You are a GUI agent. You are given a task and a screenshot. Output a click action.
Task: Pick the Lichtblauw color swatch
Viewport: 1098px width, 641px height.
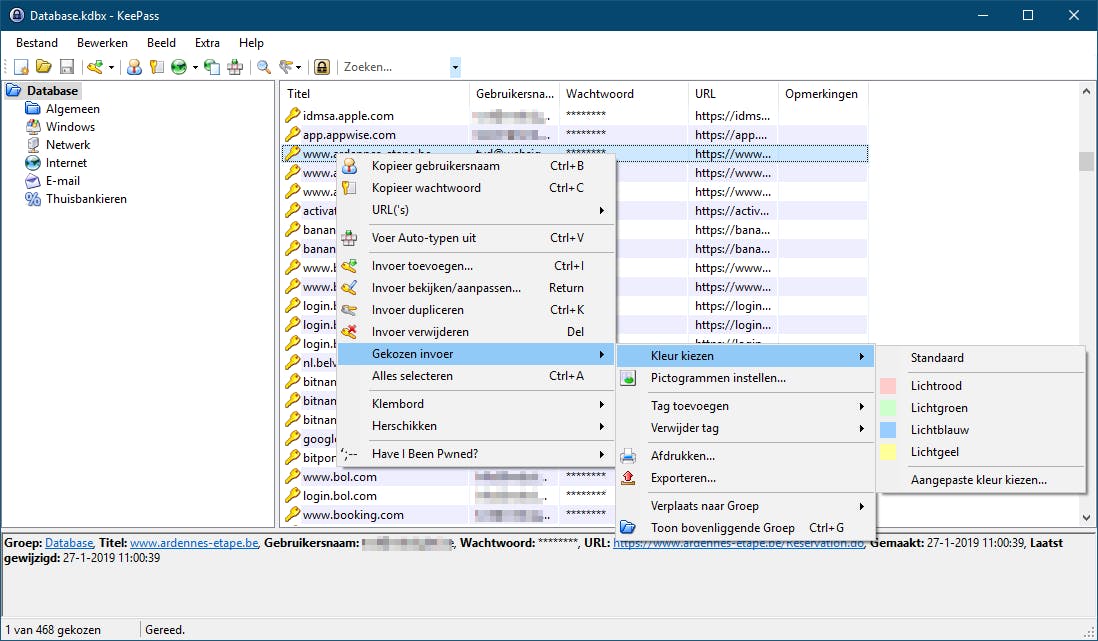[x=940, y=430]
